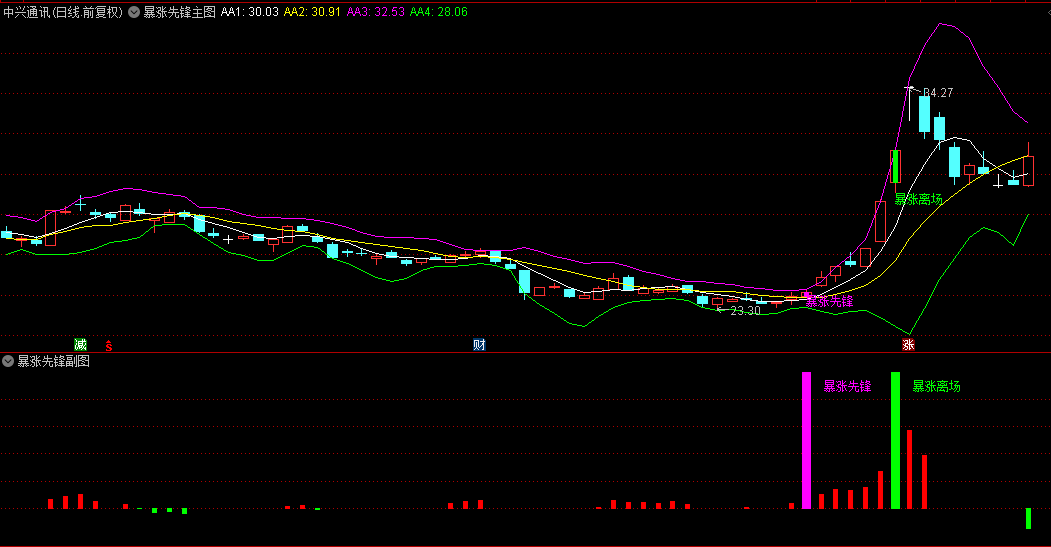Click the last green bar in sub-chart
The width and height of the screenshot is (1051, 547).
pyautogui.click(x=1029, y=518)
